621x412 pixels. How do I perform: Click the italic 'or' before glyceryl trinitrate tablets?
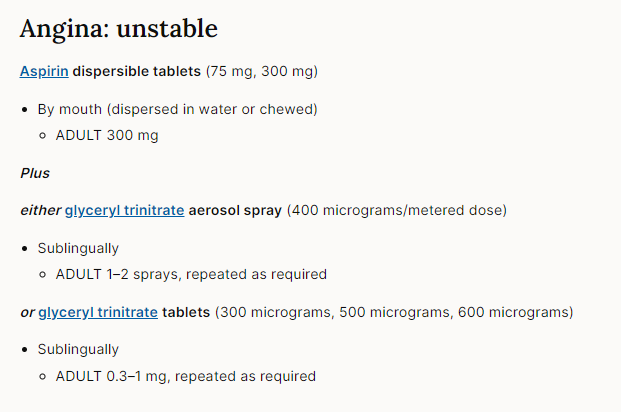(x=27, y=312)
